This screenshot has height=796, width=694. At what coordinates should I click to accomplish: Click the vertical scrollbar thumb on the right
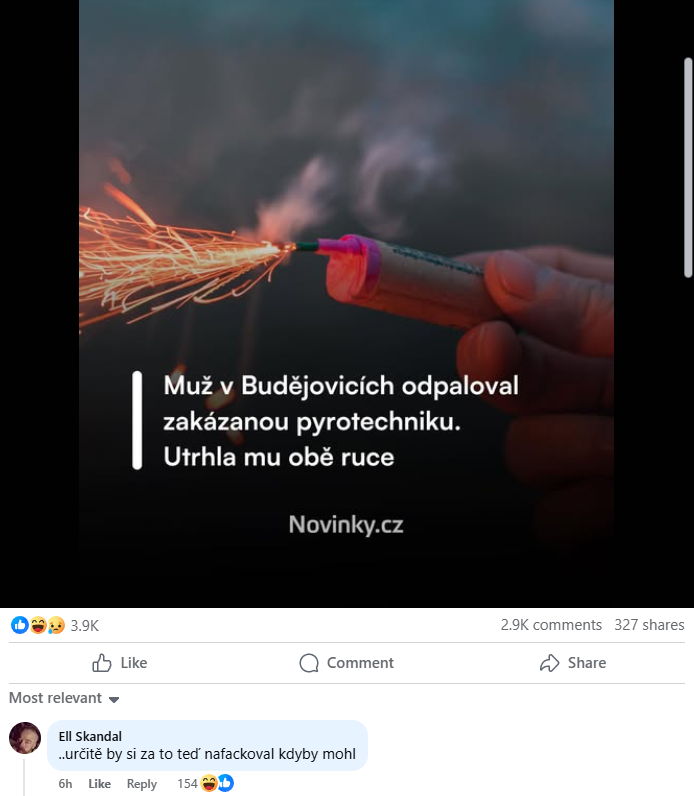[688, 168]
